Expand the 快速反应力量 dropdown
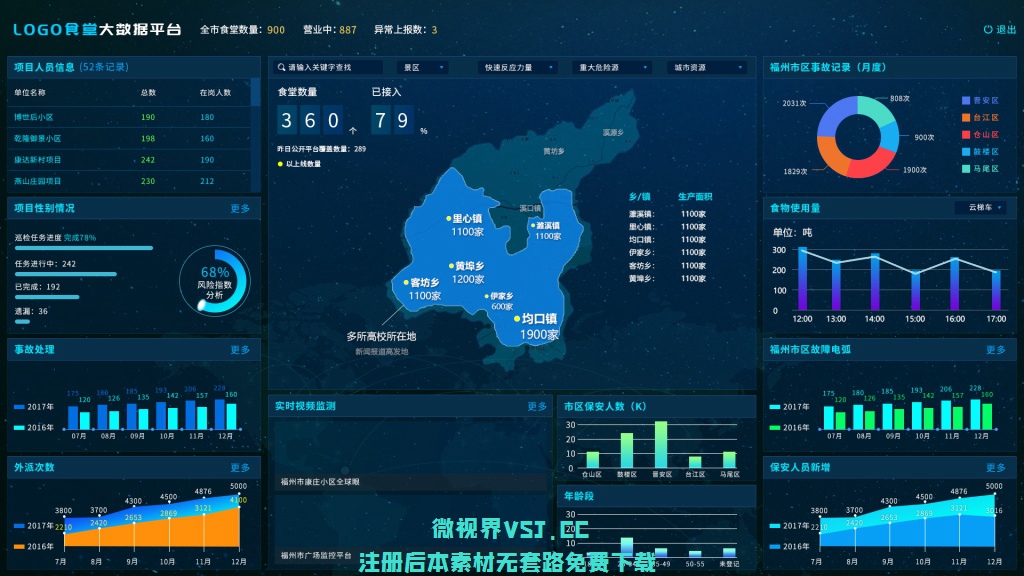The width and height of the screenshot is (1024, 576). tap(516, 68)
